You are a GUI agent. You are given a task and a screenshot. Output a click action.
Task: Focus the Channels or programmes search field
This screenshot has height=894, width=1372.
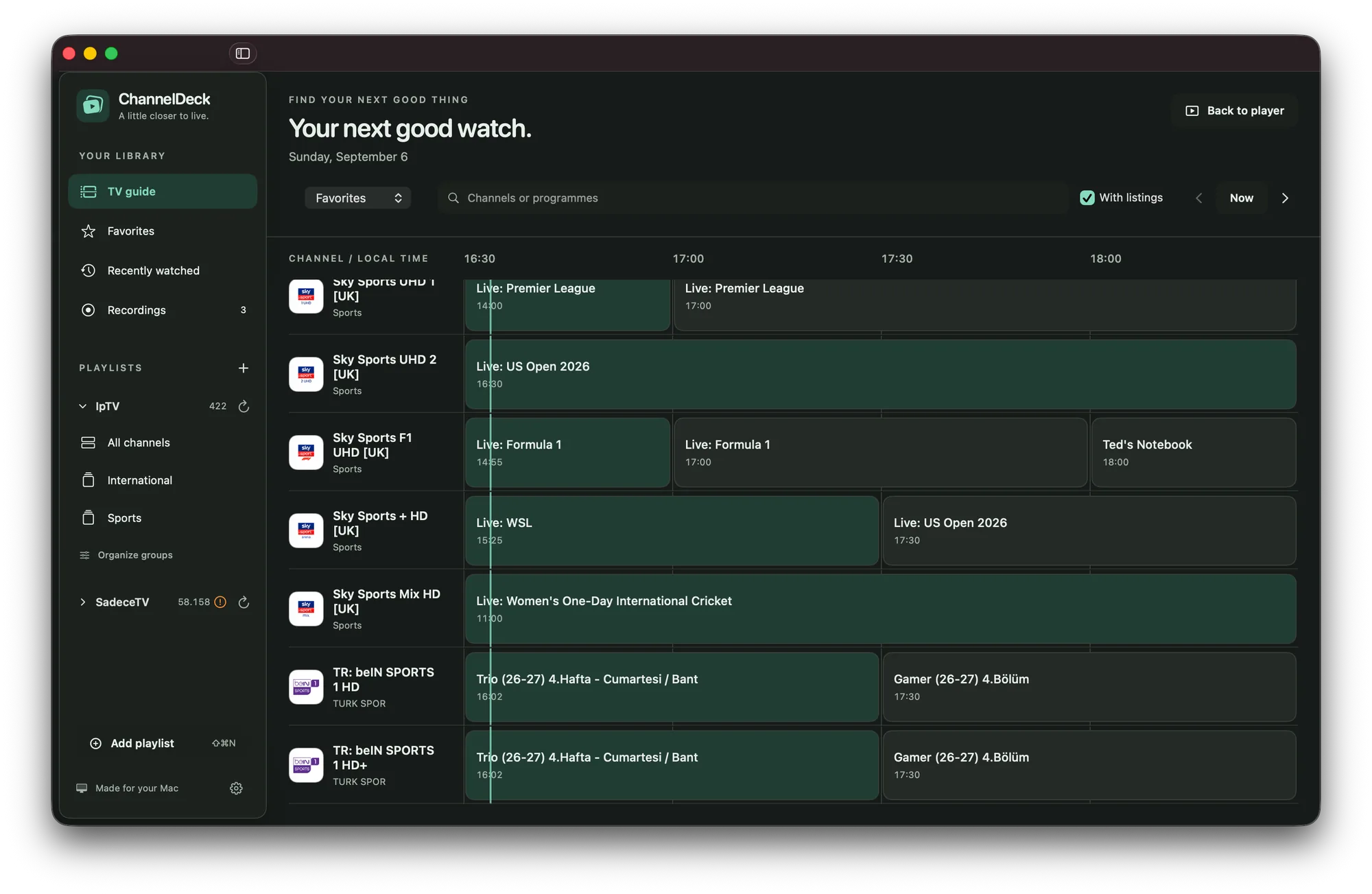(753, 198)
